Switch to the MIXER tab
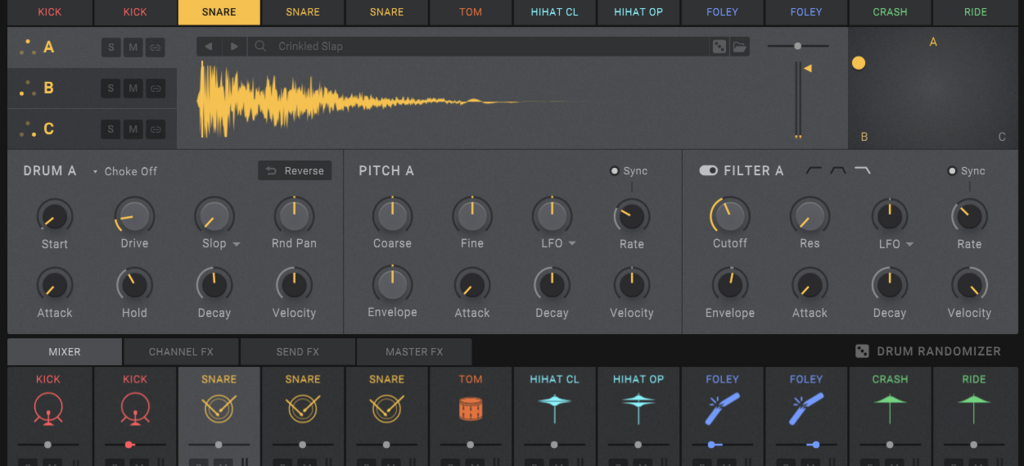Viewport: 1024px width, 466px height. pos(65,352)
